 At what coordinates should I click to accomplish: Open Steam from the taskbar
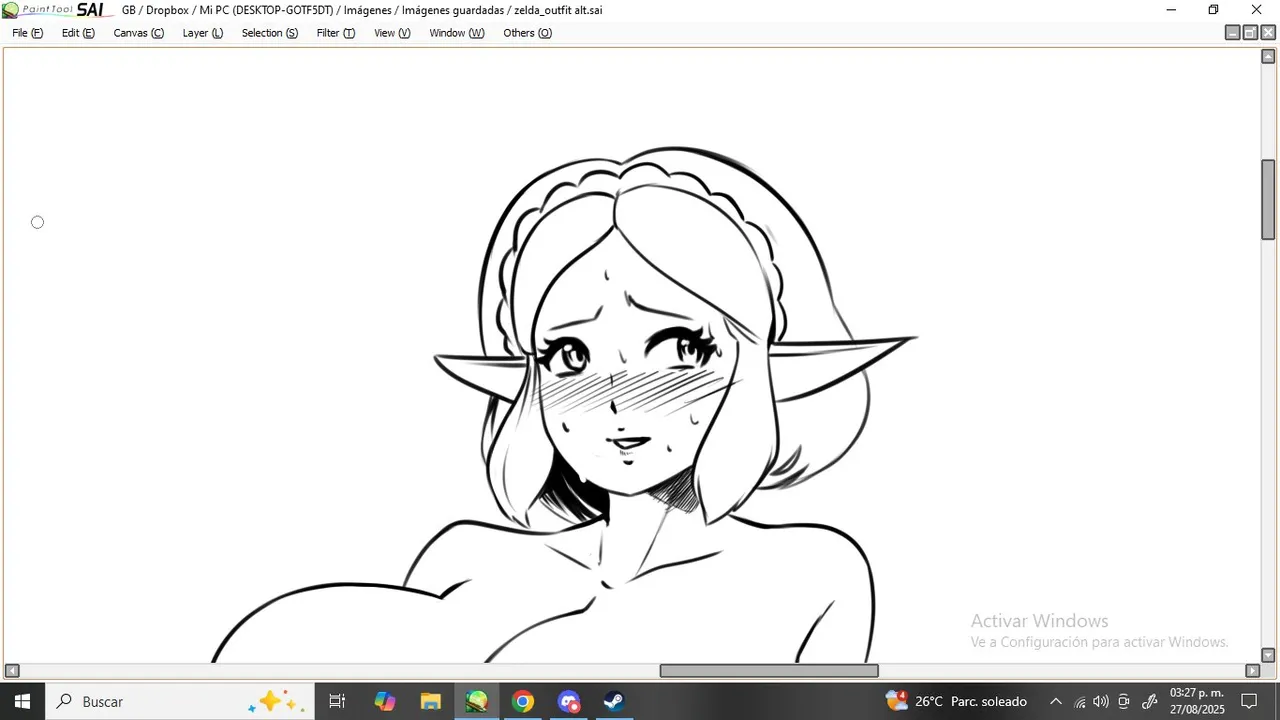click(x=614, y=701)
